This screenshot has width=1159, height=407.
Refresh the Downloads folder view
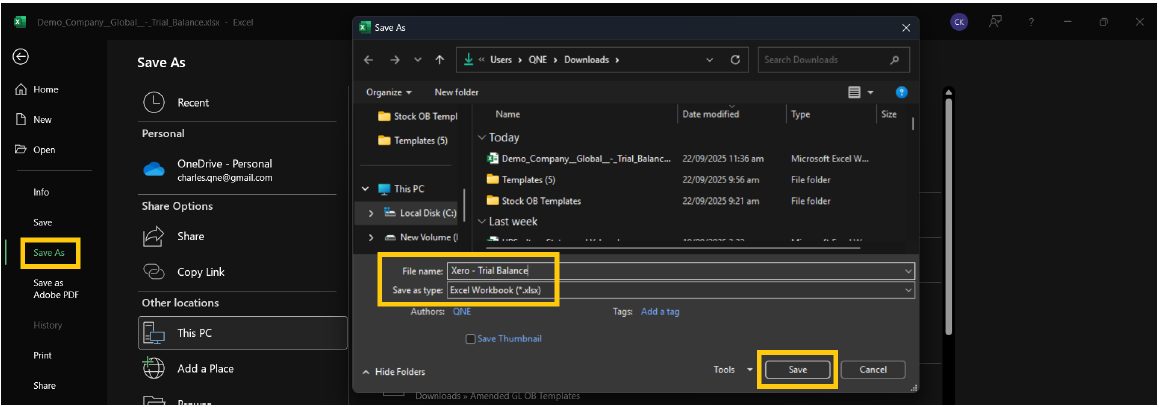coord(735,60)
